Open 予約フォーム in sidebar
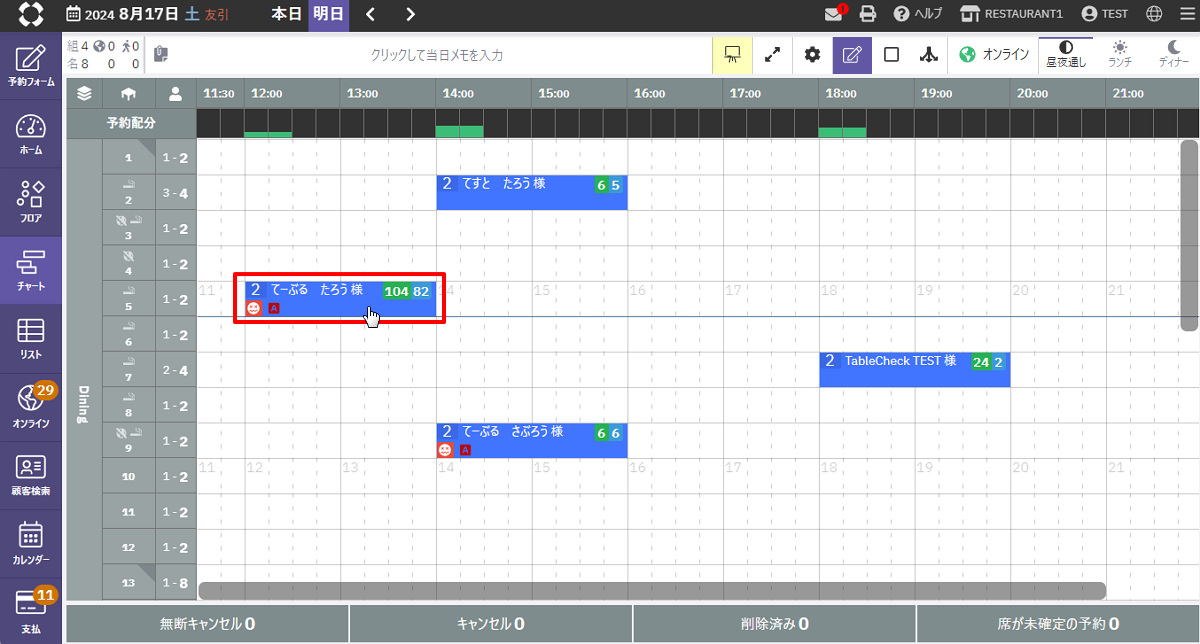 31,66
